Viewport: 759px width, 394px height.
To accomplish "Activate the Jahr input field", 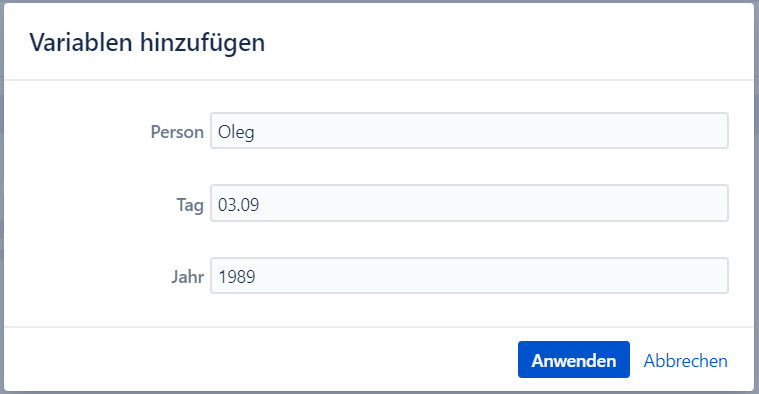I will (469, 276).
